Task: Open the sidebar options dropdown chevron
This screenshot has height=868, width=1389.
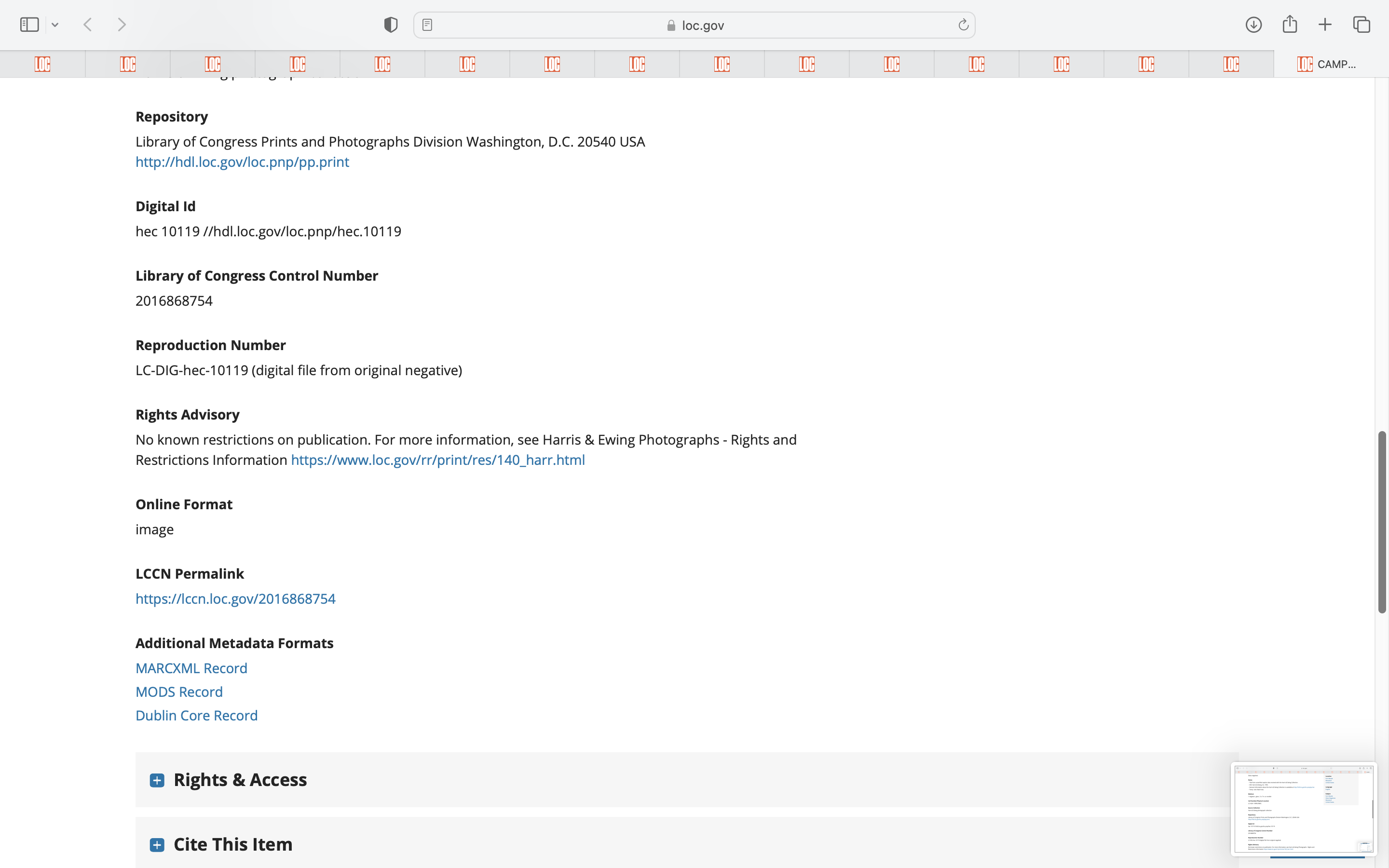Action: (55, 25)
